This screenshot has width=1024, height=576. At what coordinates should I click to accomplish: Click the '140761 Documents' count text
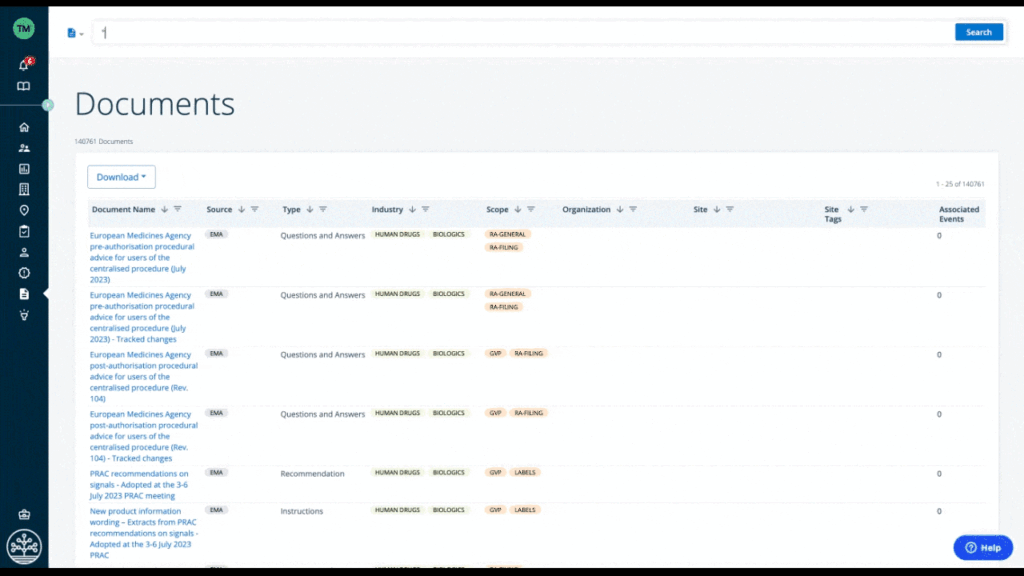tap(104, 141)
